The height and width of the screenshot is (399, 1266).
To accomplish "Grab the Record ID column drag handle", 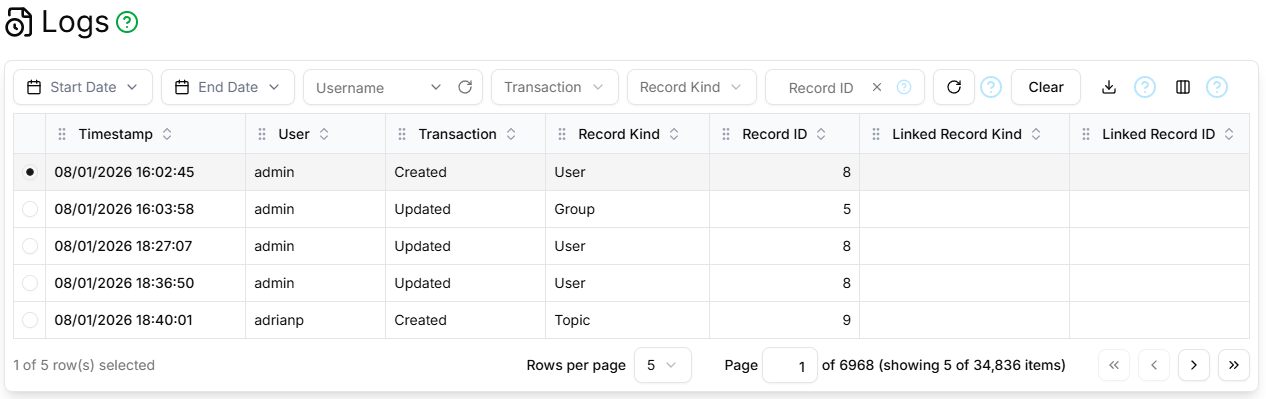I will pyautogui.click(x=726, y=134).
